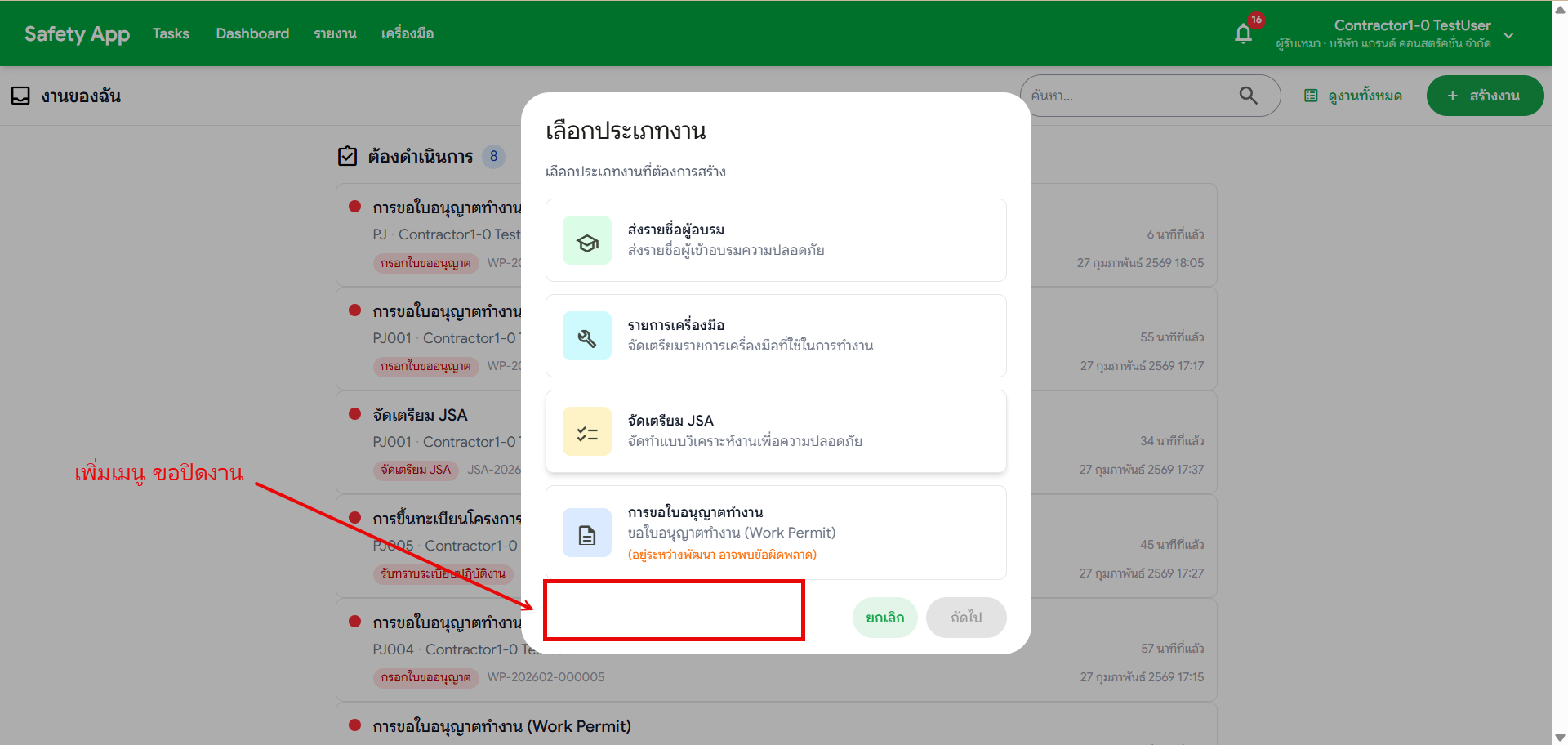
Task: Click the search magnifier icon
Action: [1248, 96]
